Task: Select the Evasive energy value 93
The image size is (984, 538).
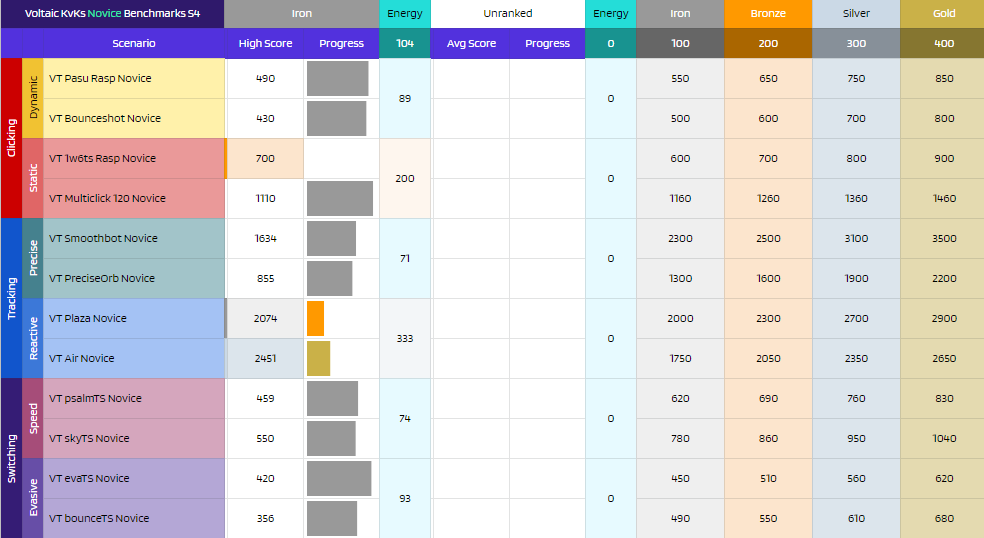Action: coord(405,498)
